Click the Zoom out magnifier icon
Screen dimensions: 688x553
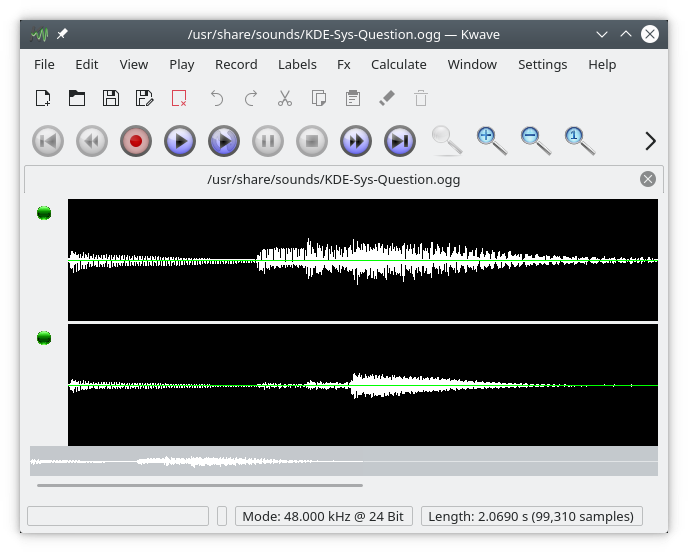(535, 141)
